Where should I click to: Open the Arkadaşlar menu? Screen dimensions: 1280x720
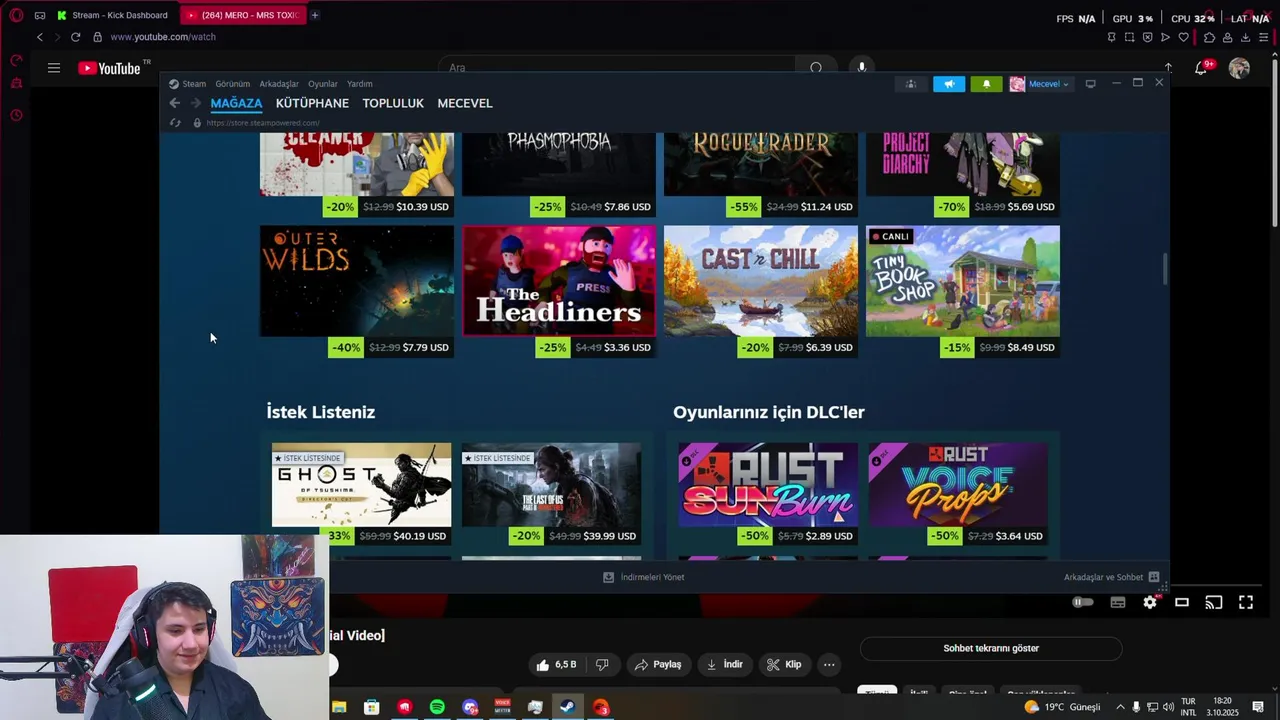click(x=279, y=84)
